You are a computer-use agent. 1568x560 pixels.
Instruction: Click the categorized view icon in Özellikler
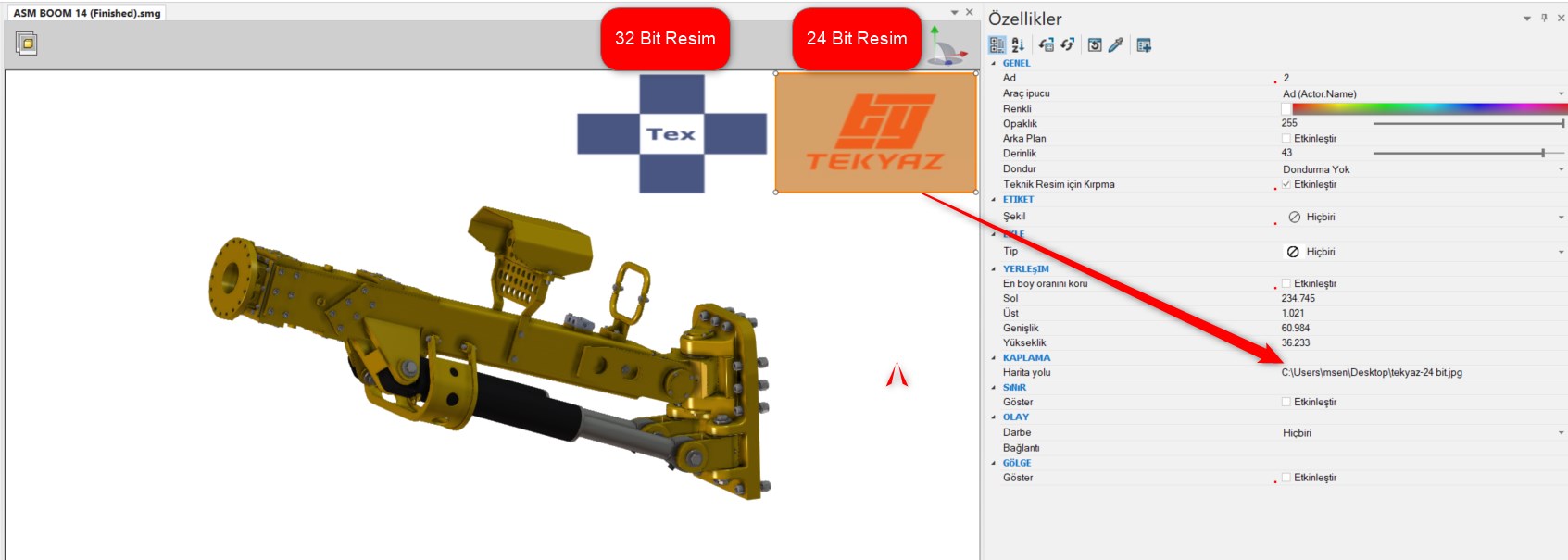997,44
